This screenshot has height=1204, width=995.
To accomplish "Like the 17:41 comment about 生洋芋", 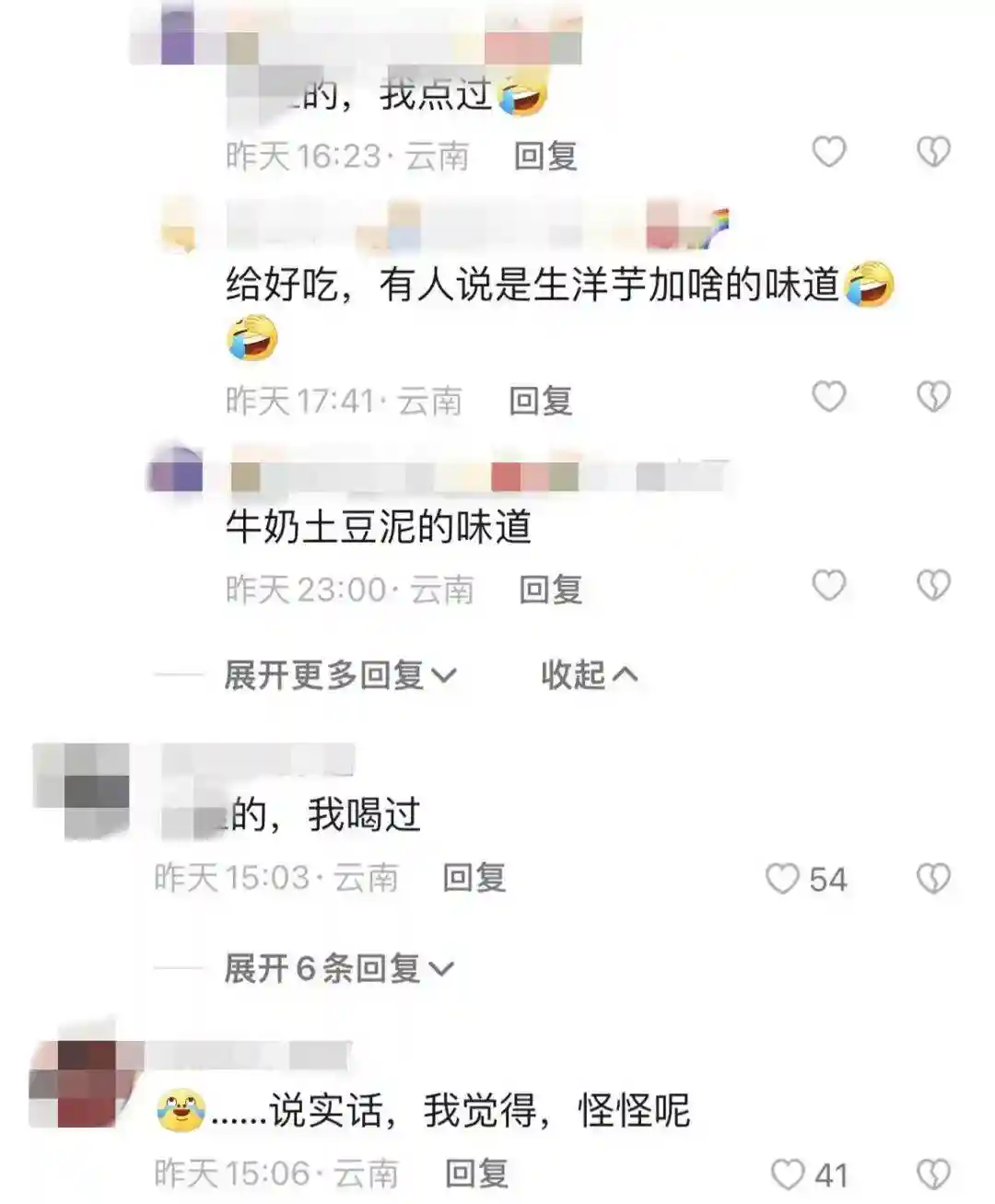I will tap(828, 397).
